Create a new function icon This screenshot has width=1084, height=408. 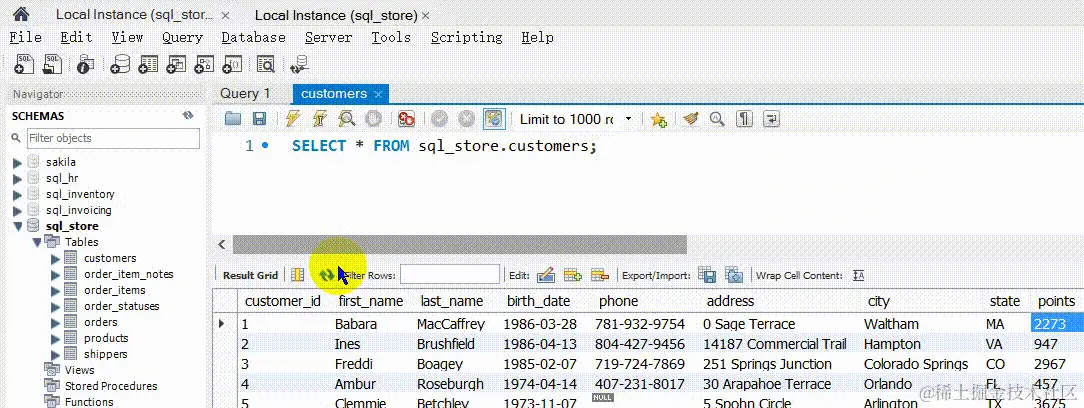point(232,64)
